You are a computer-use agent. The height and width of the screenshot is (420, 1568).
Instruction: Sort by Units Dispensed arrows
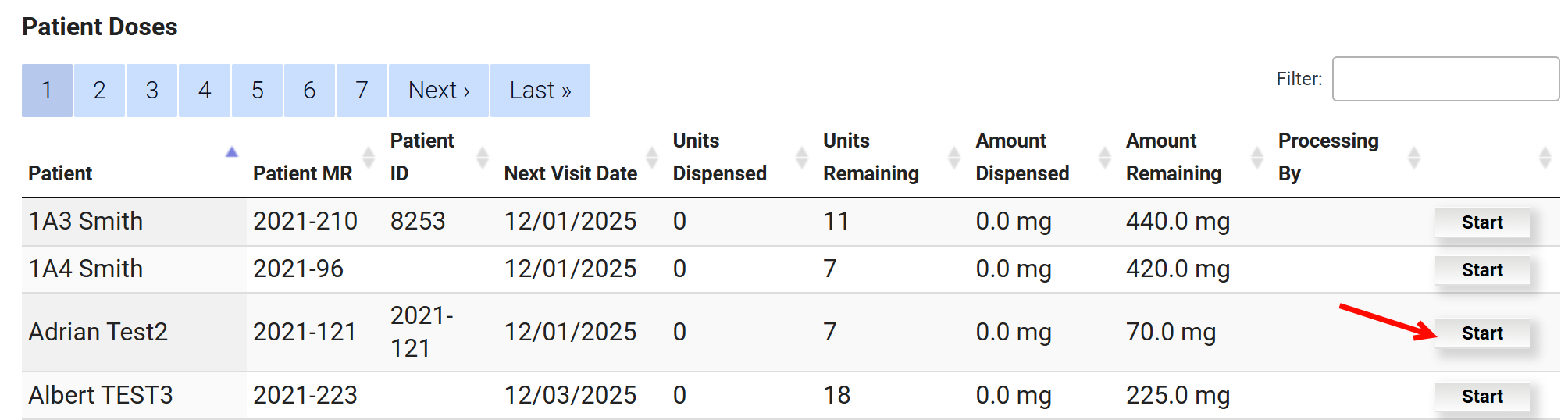[801, 157]
